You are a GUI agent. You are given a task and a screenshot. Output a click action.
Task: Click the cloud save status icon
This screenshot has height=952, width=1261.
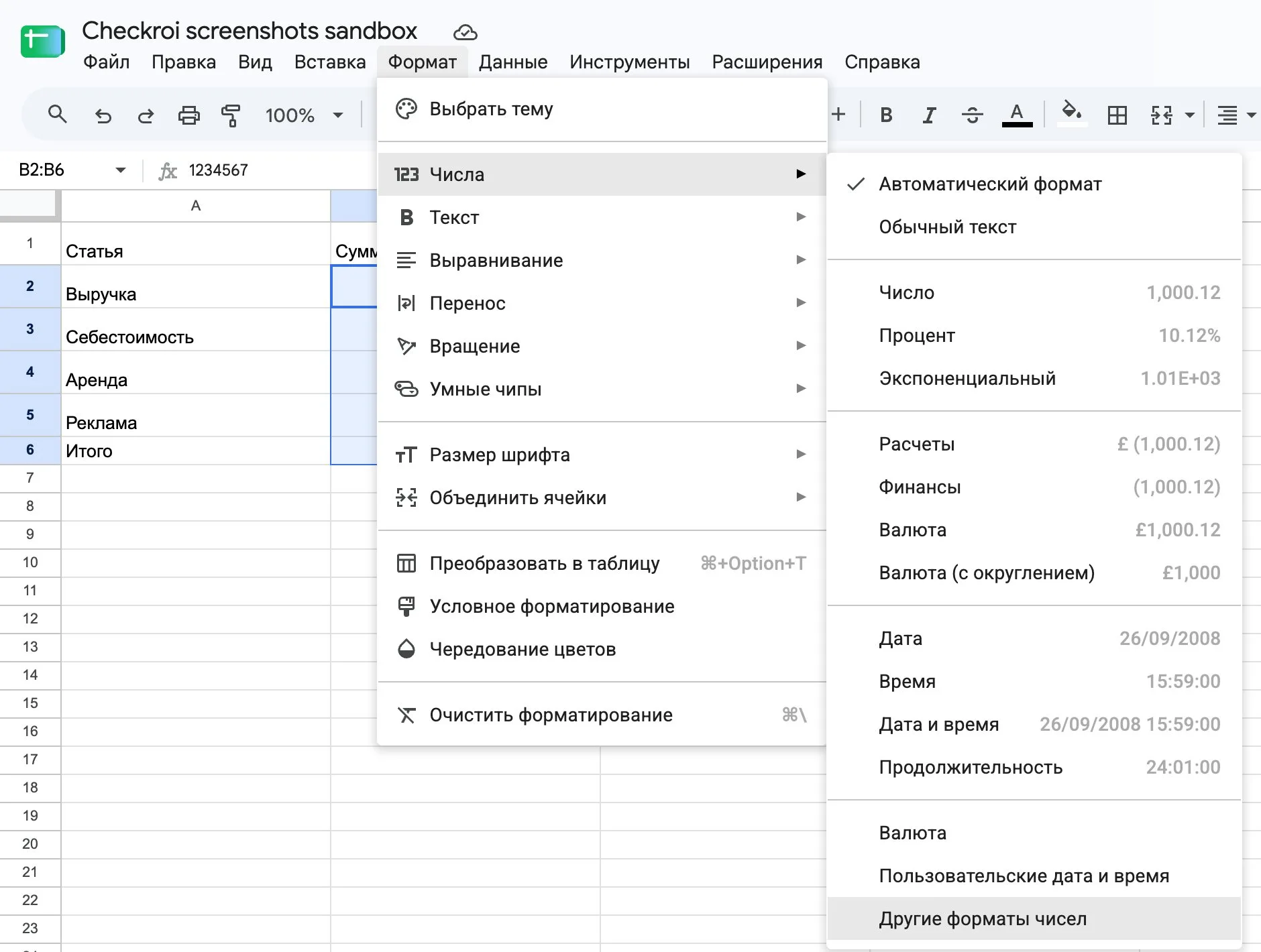465,32
